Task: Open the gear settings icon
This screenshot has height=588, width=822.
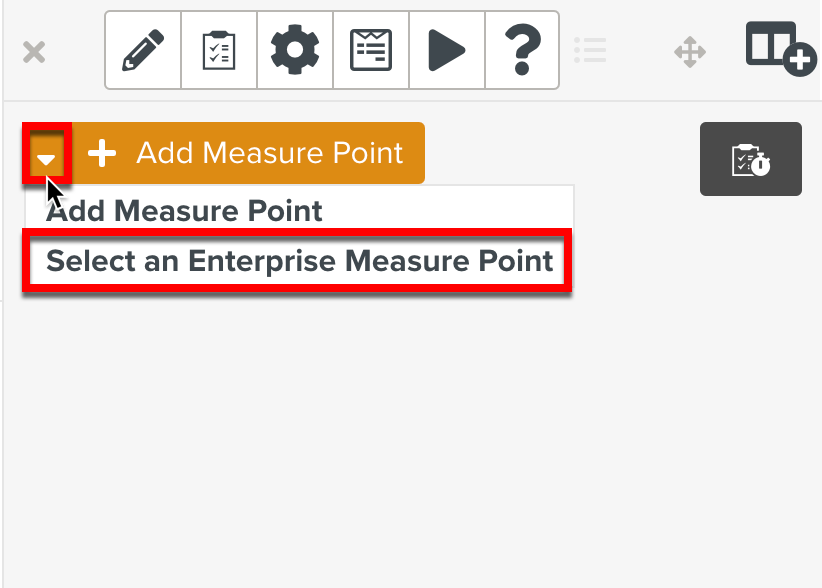Action: [x=295, y=50]
